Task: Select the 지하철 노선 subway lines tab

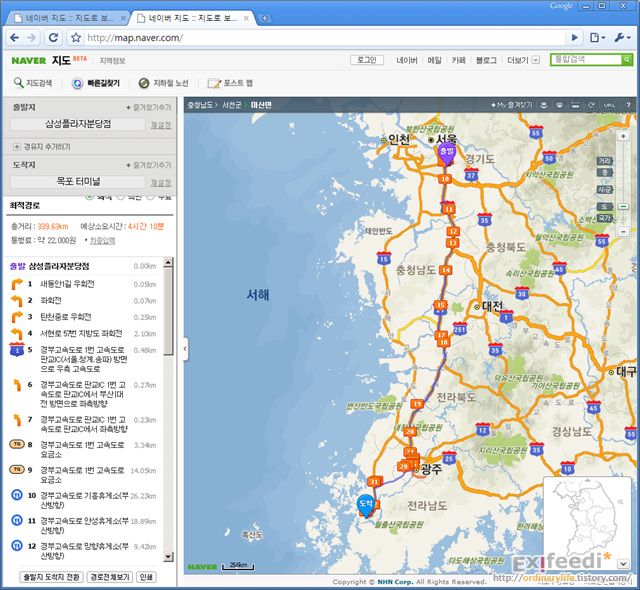Action: (164, 83)
